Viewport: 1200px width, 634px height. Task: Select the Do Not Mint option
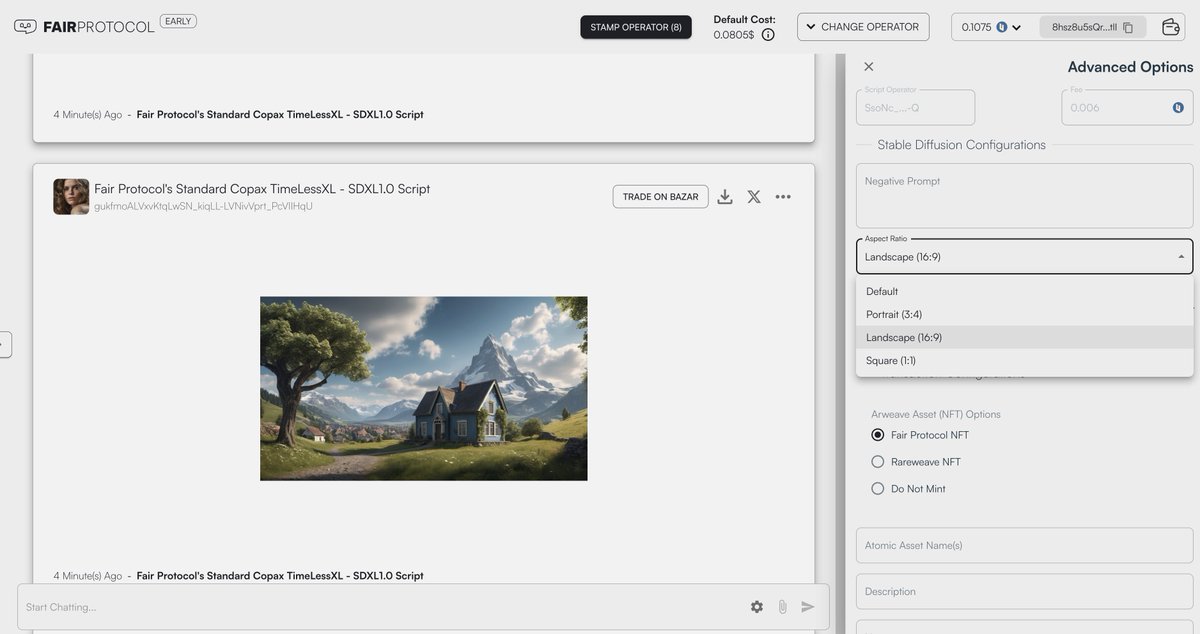pos(876,486)
